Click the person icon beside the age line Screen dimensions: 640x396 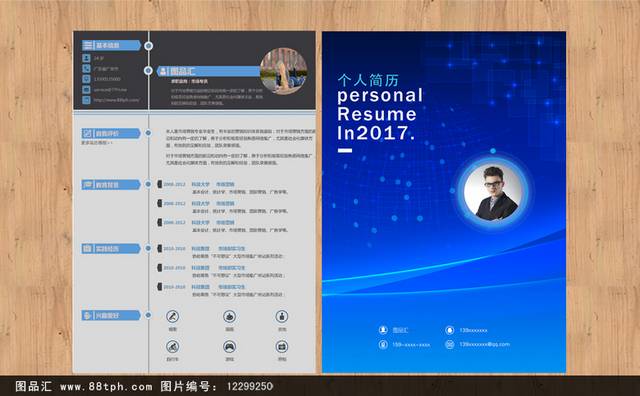pyautogui.click(x=86, y=58)
